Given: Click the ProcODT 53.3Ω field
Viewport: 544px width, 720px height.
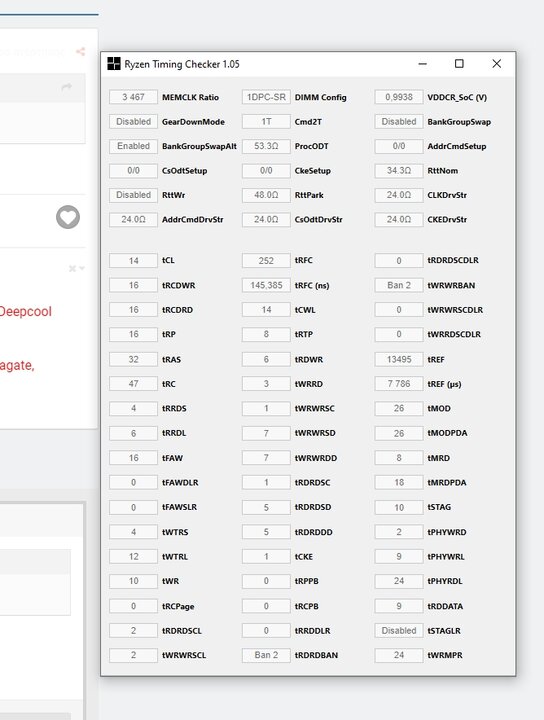Looking at the screenshot, I should click(266, 146).
